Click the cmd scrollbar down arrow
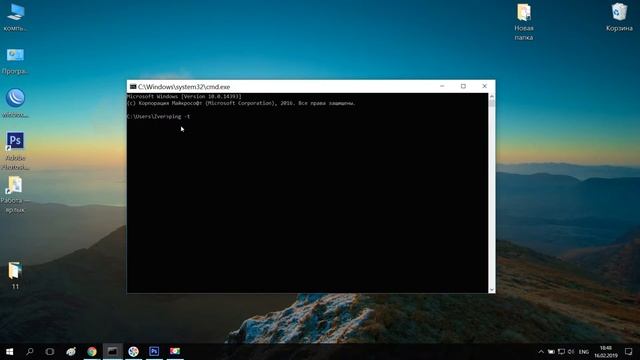The width and height of the screenshot is (640, 360). (x=492, y=289)
